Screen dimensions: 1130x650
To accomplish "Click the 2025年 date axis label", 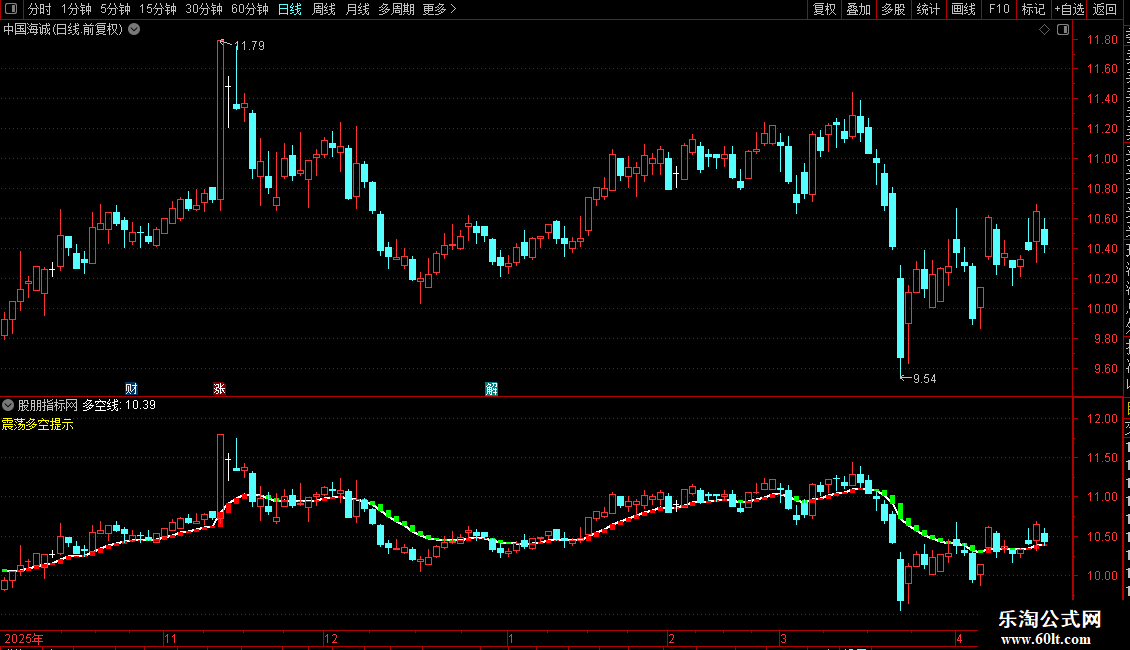I will [24, 638].
